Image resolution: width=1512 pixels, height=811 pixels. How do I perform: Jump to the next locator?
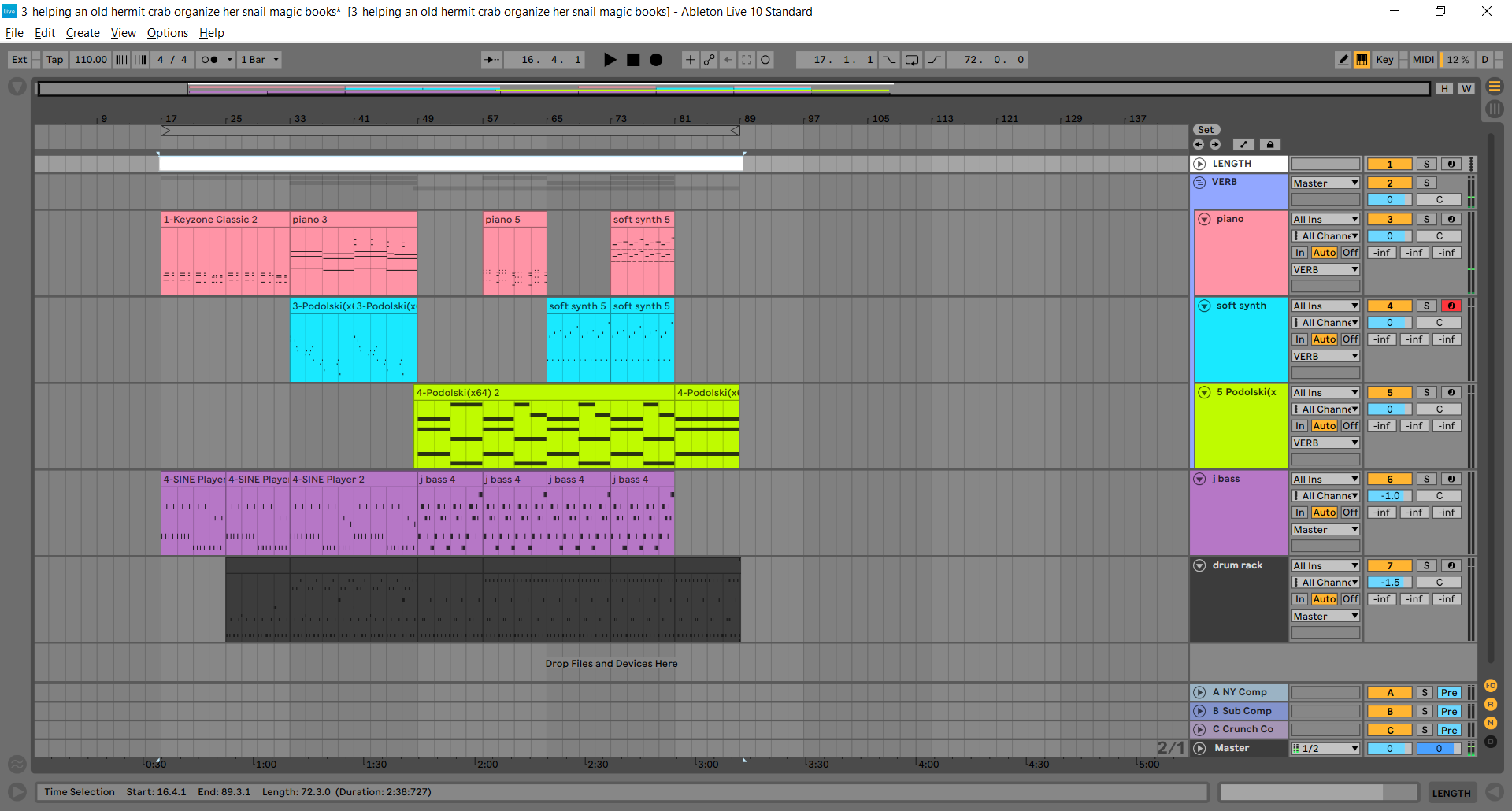[1215, 145]
